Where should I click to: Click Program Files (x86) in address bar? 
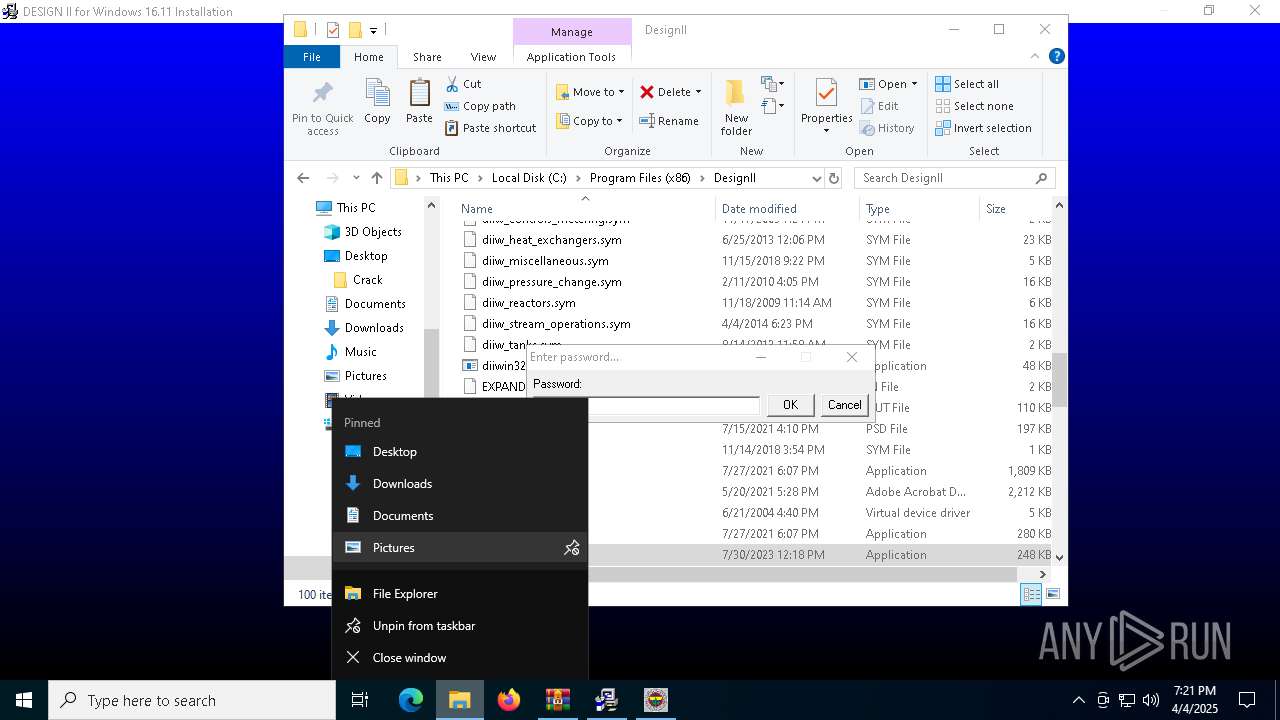coord(640,178)
